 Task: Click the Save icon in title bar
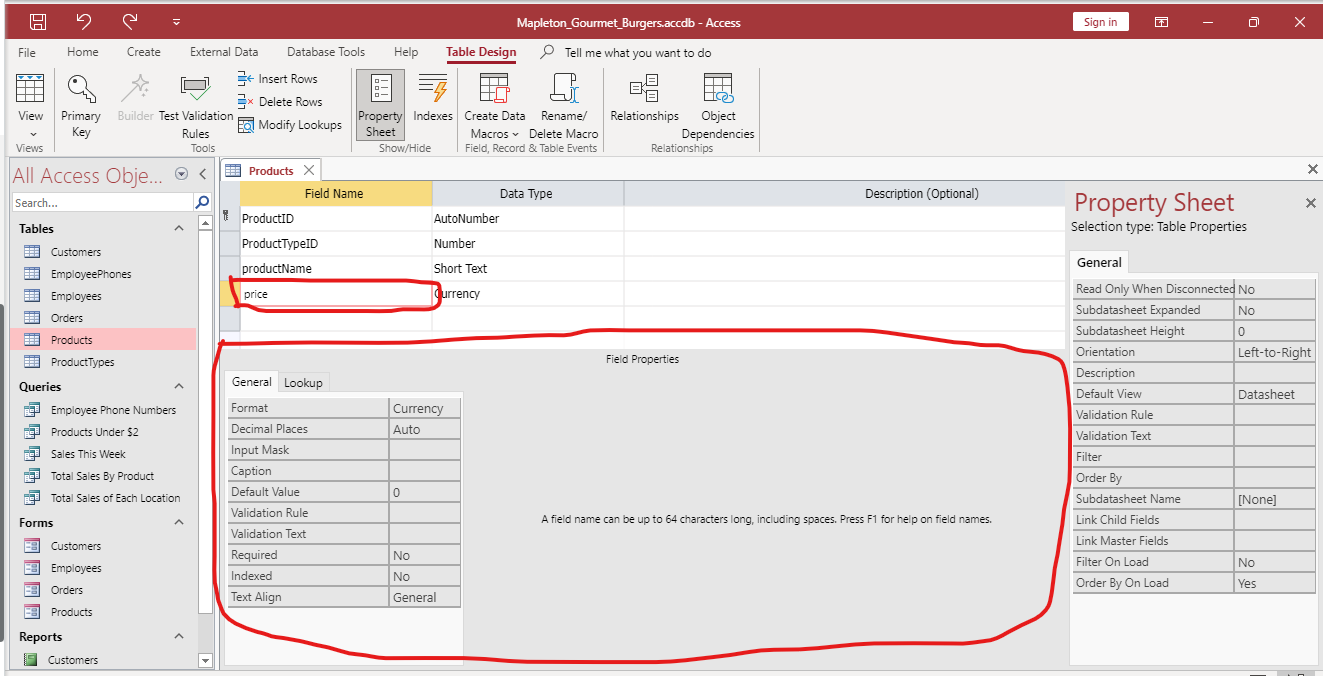pos(37,21)
